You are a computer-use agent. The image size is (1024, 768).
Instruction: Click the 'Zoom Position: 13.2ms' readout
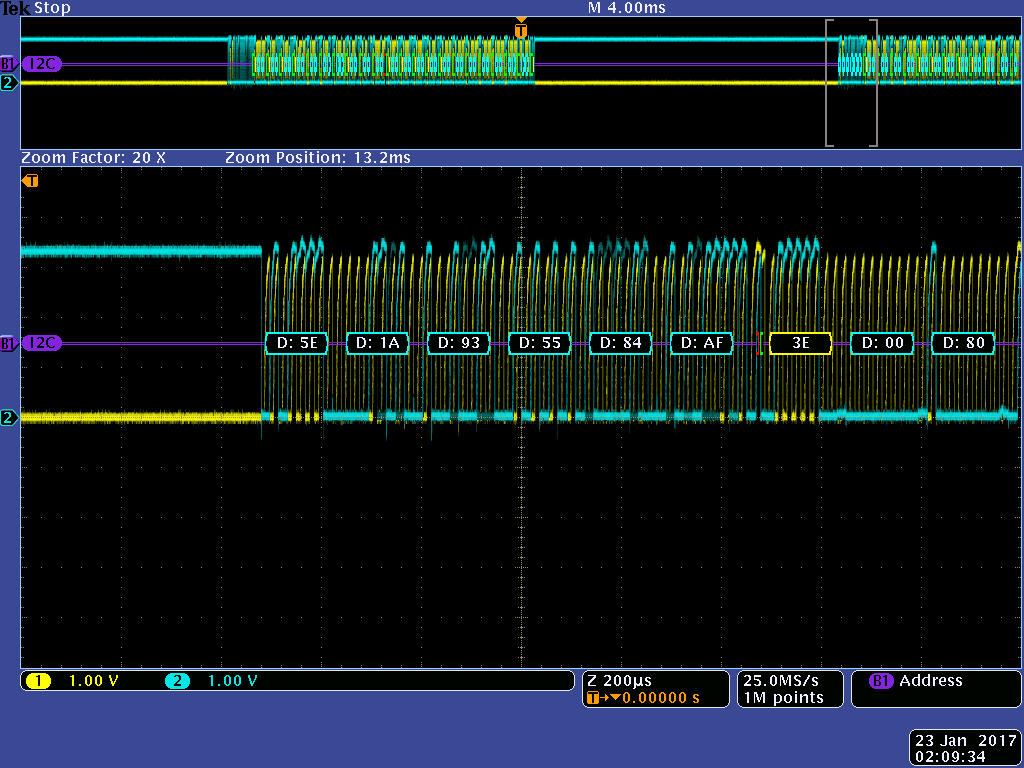tap(318, 158)
